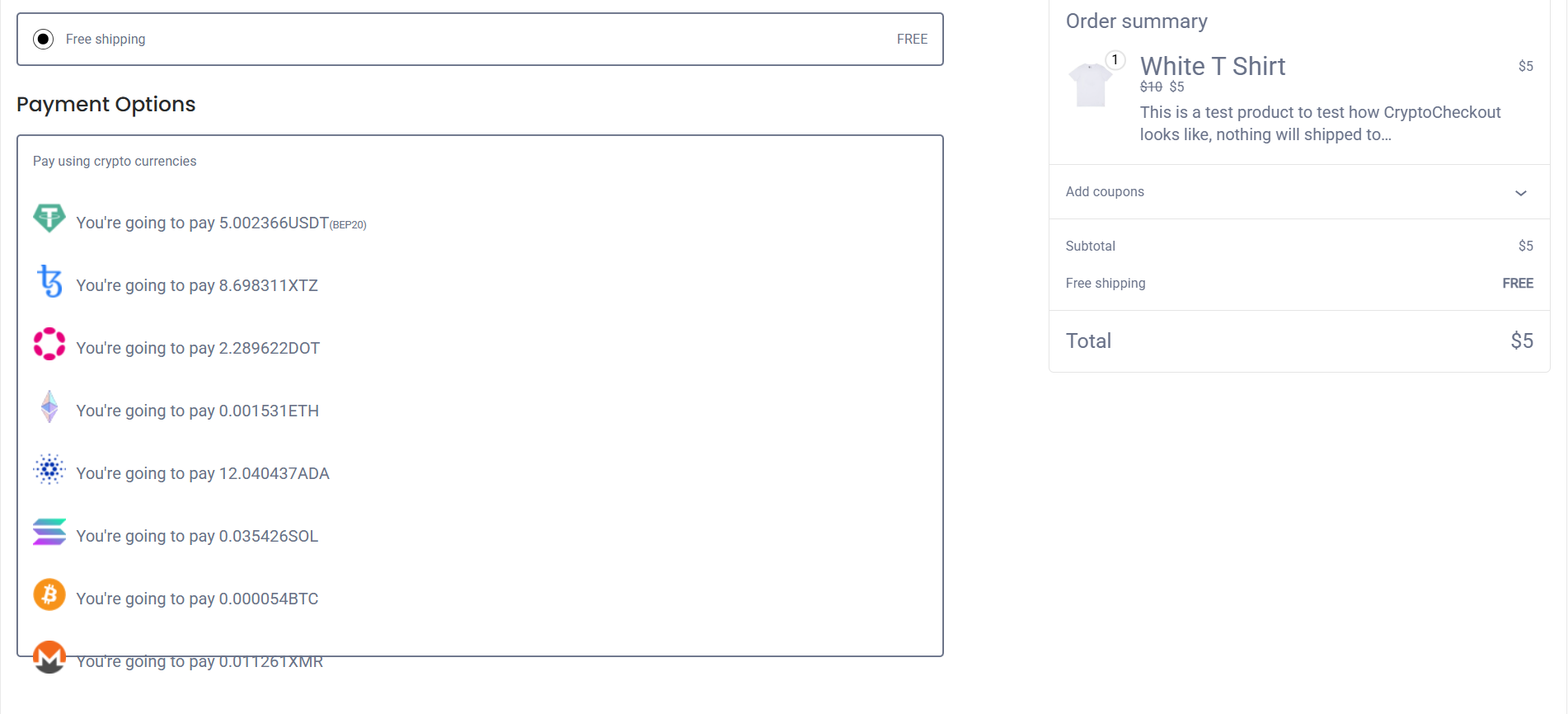Choose to pay 5.002366USDT option

tap(221, 223)
